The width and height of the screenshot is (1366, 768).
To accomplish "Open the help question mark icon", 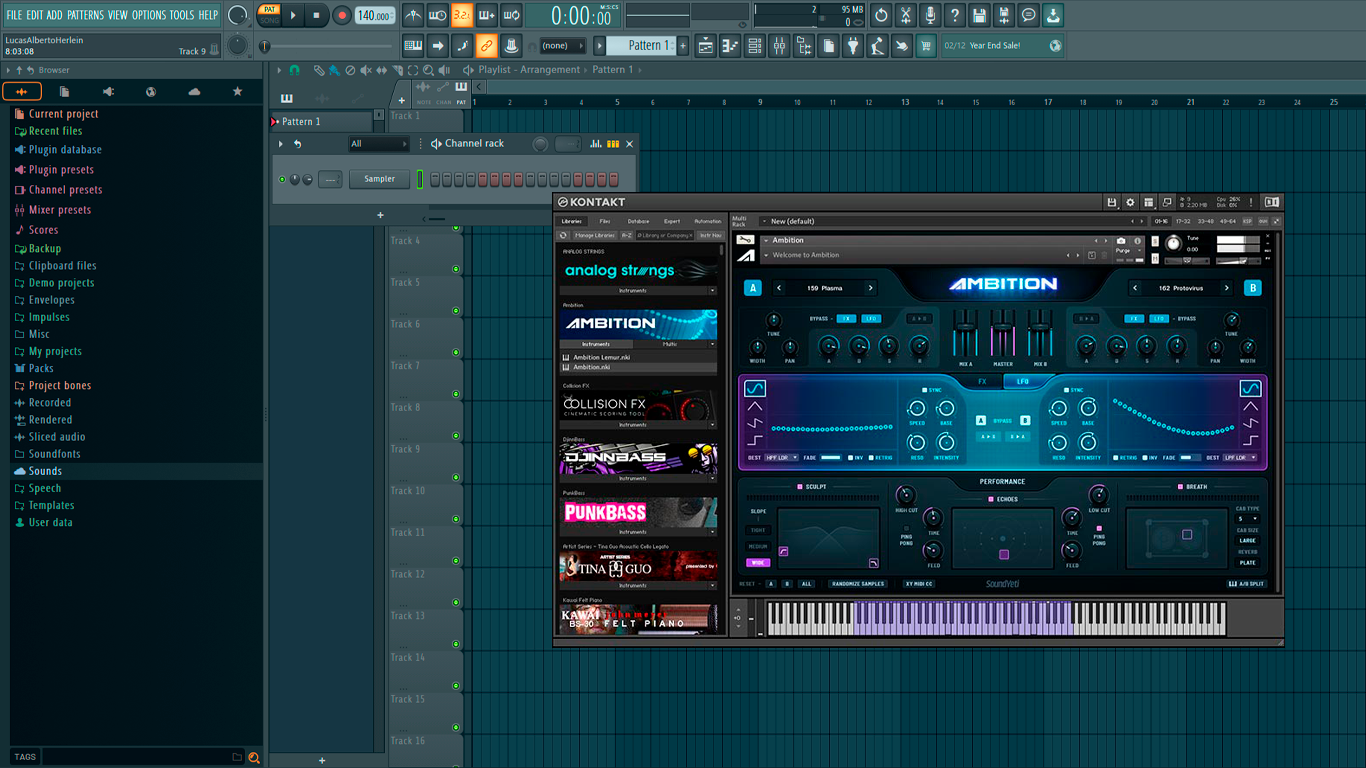I will pyautogui.click(x=955, y=15).
